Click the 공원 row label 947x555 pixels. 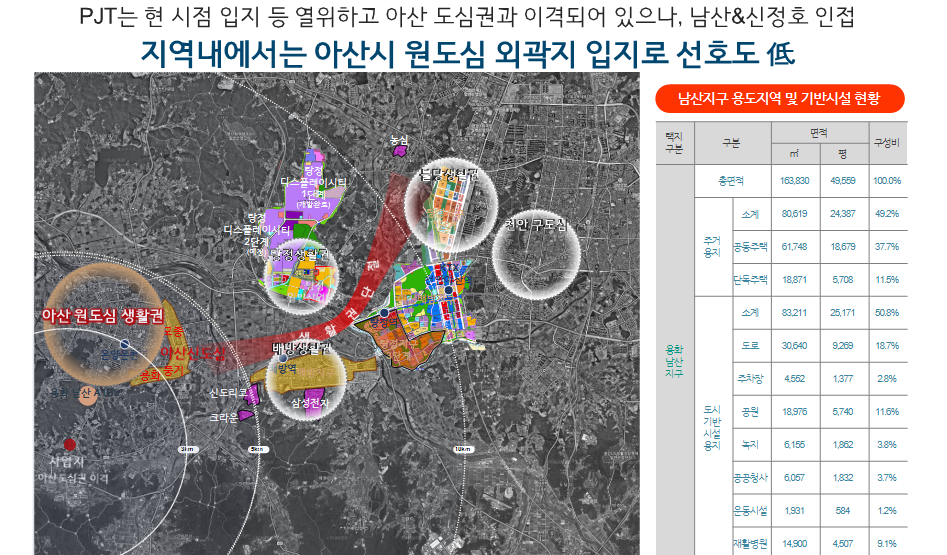click(x=751, y=412)
